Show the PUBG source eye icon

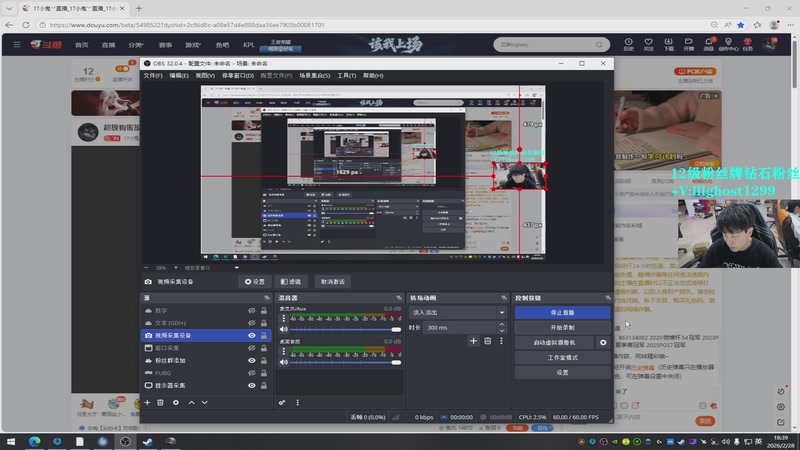[252, 373]
